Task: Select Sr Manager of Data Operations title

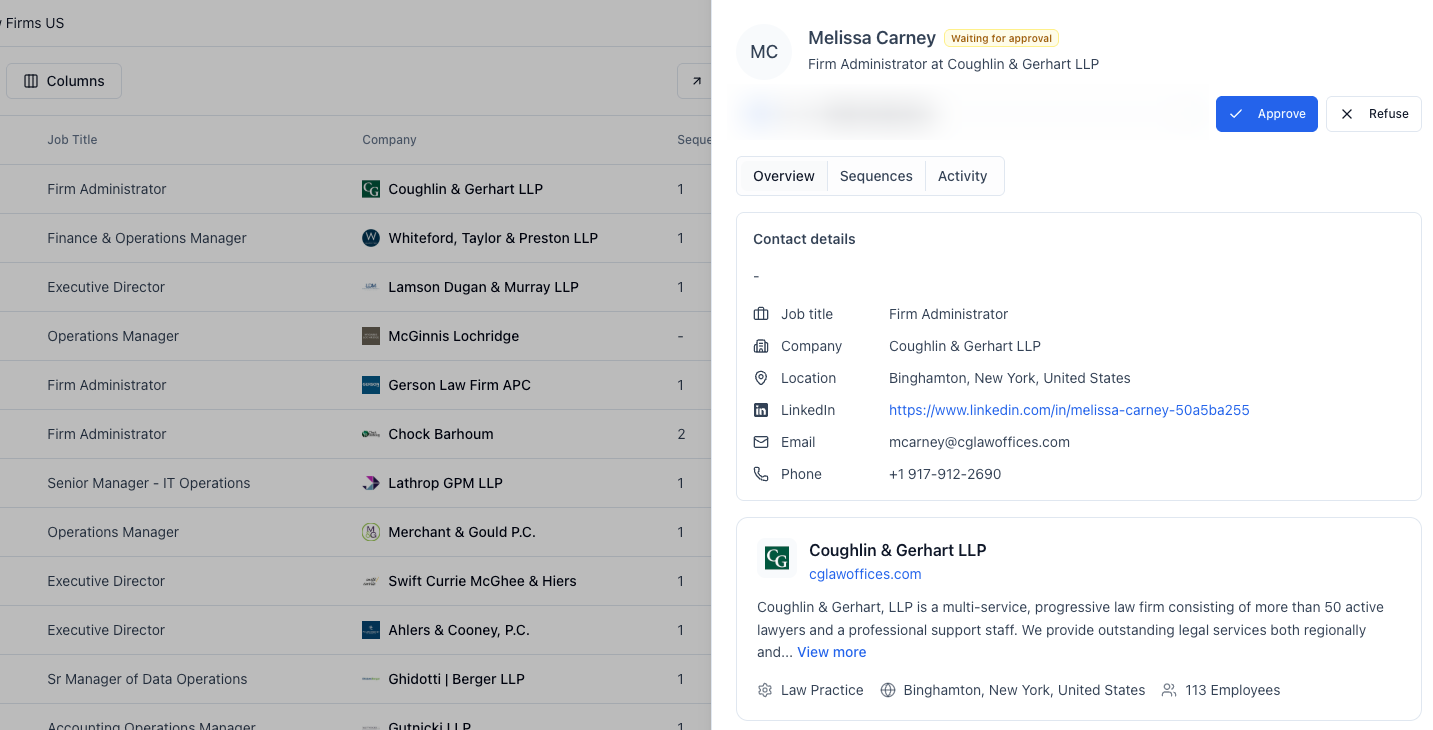Action: pyautogui.click(x=147, y=679)
